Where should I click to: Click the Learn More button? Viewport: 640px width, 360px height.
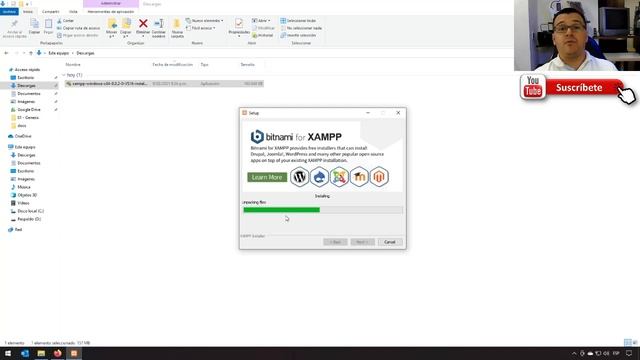click(267, 177)
